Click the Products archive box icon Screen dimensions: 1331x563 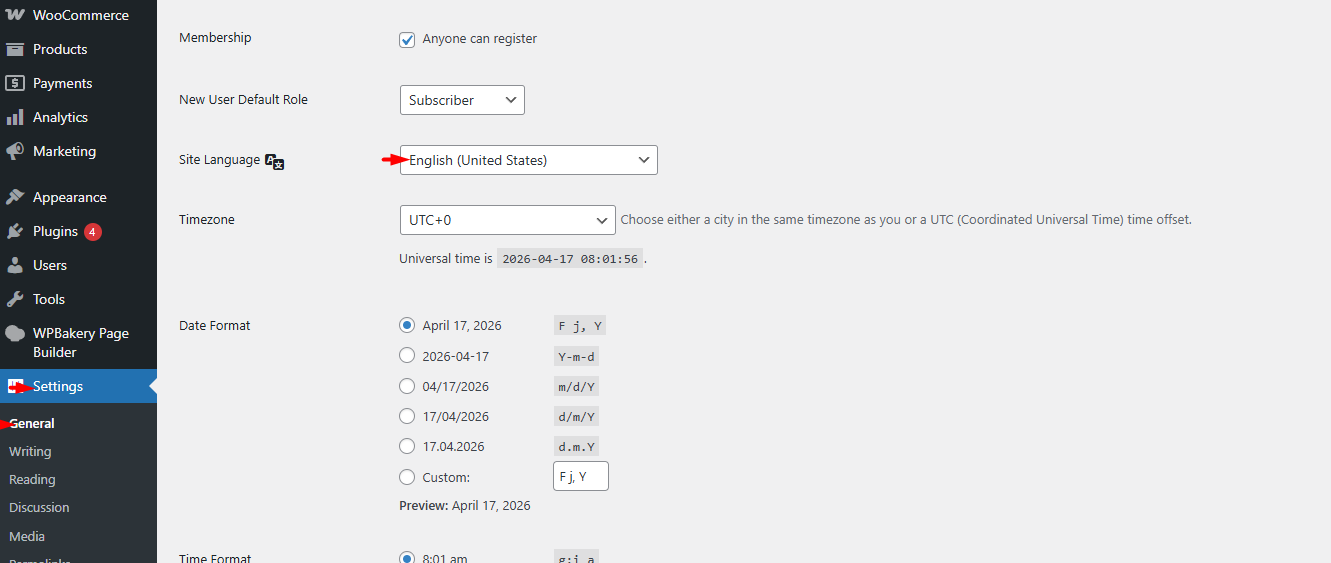tap(15, 49)
